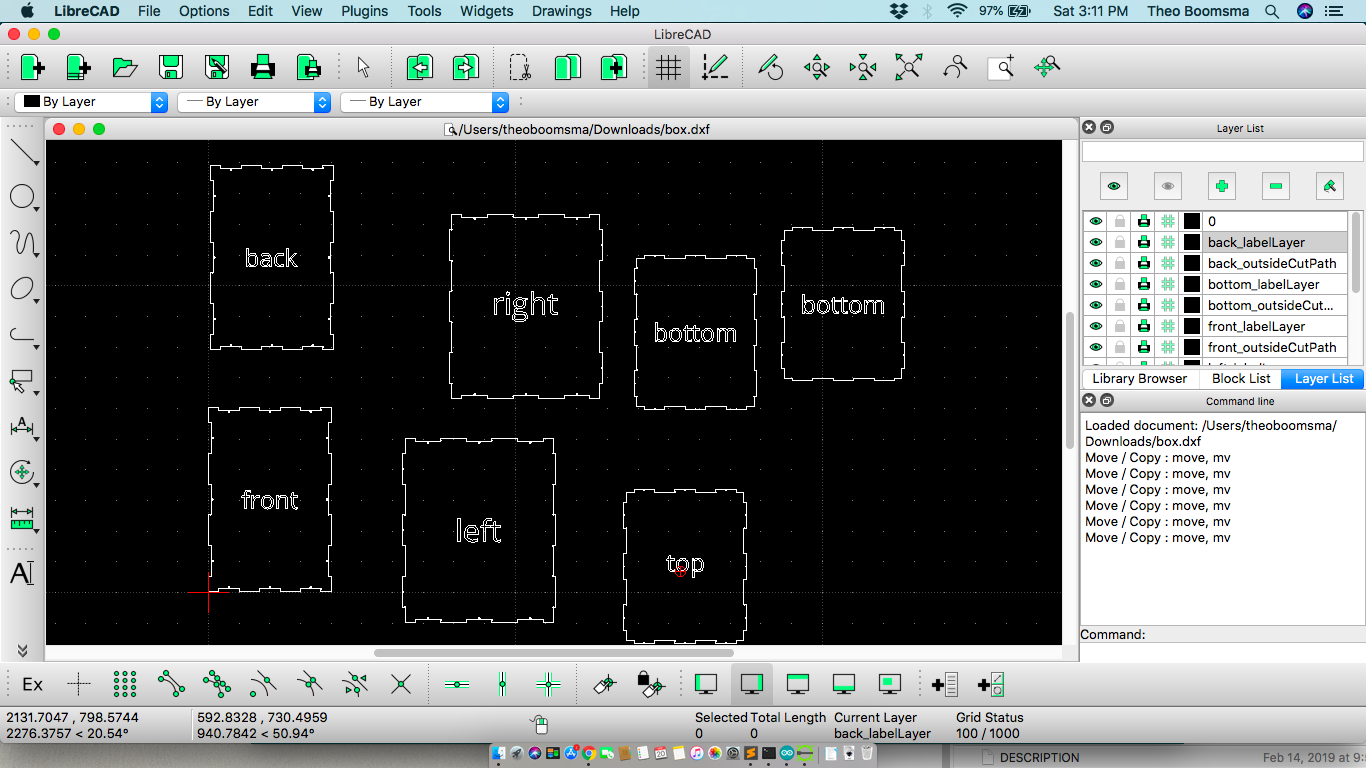The height and width of the screenshot is (768, 1366).
Task: Toggle draft mode with the pencil-dashed icon
Action: point(714,67)
